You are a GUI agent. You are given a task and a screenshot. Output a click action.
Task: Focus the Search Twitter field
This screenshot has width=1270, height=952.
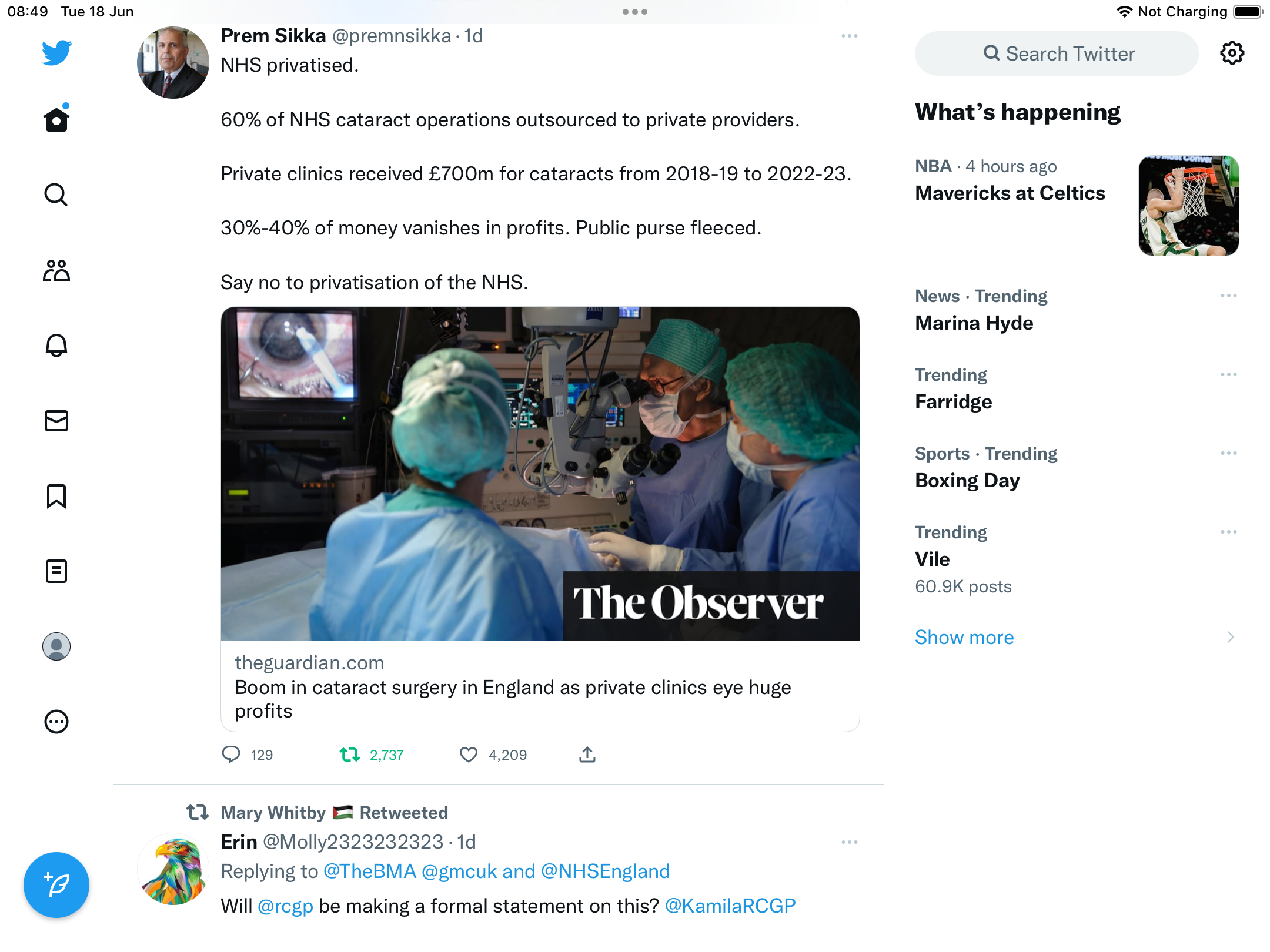pos(1057,53)
